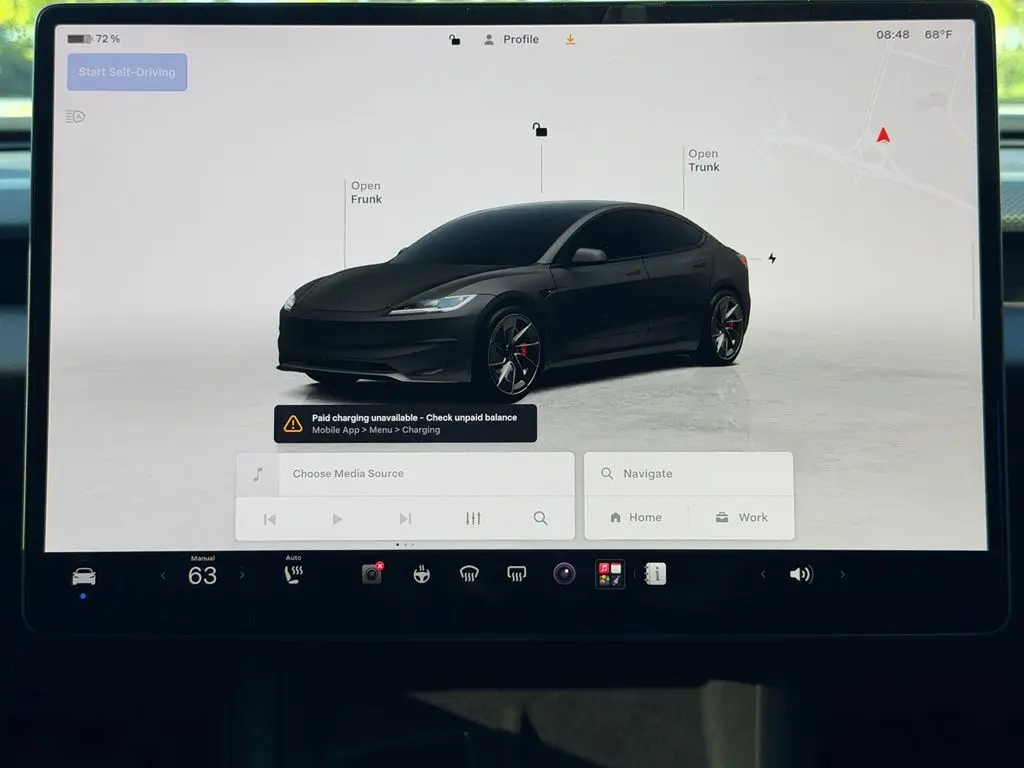Toggle the front windshield defrost icon
Screen dimensions: 1024x768
click(x=469, y=574)
